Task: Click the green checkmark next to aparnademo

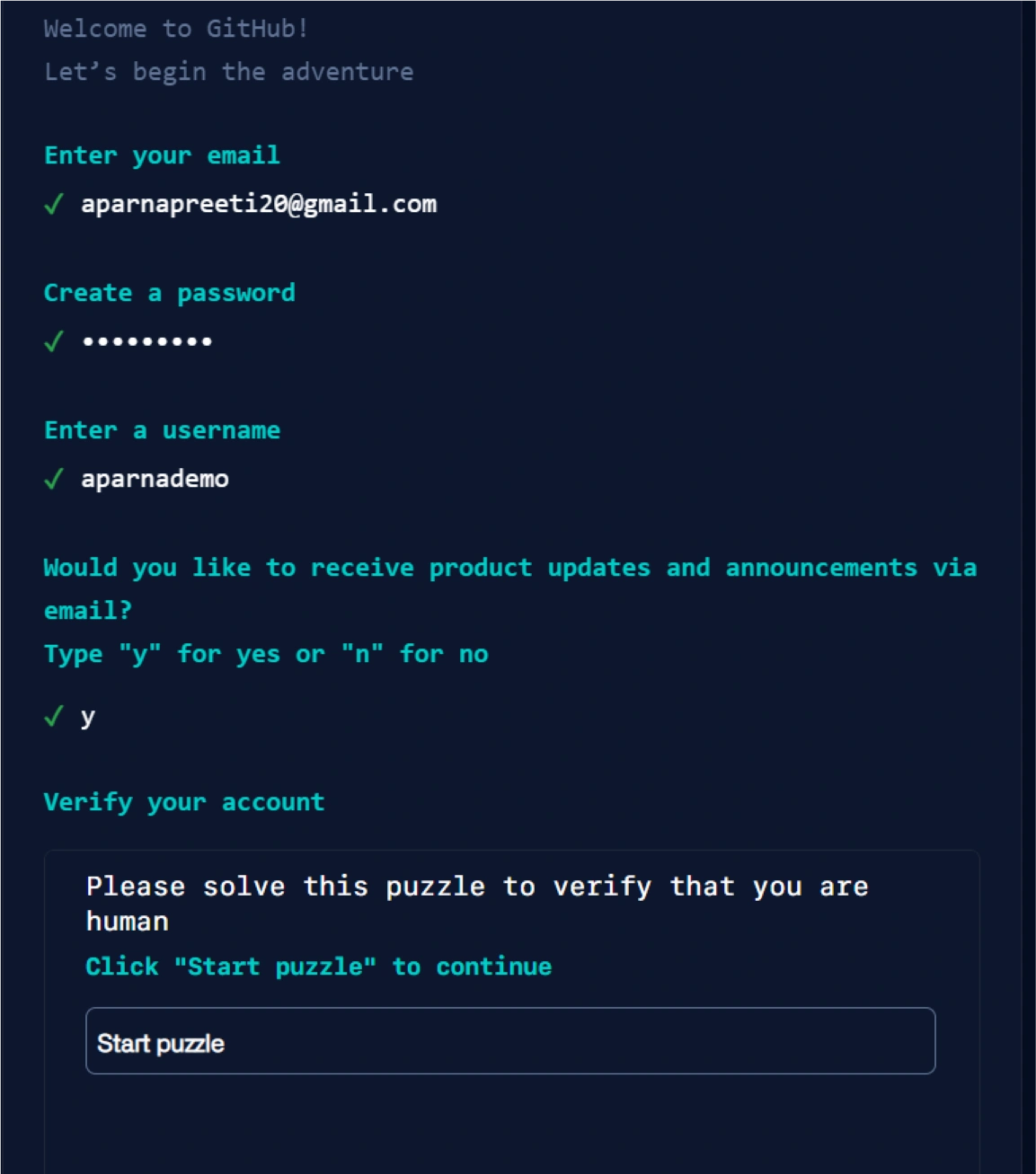Action: [x=54, y=479]
